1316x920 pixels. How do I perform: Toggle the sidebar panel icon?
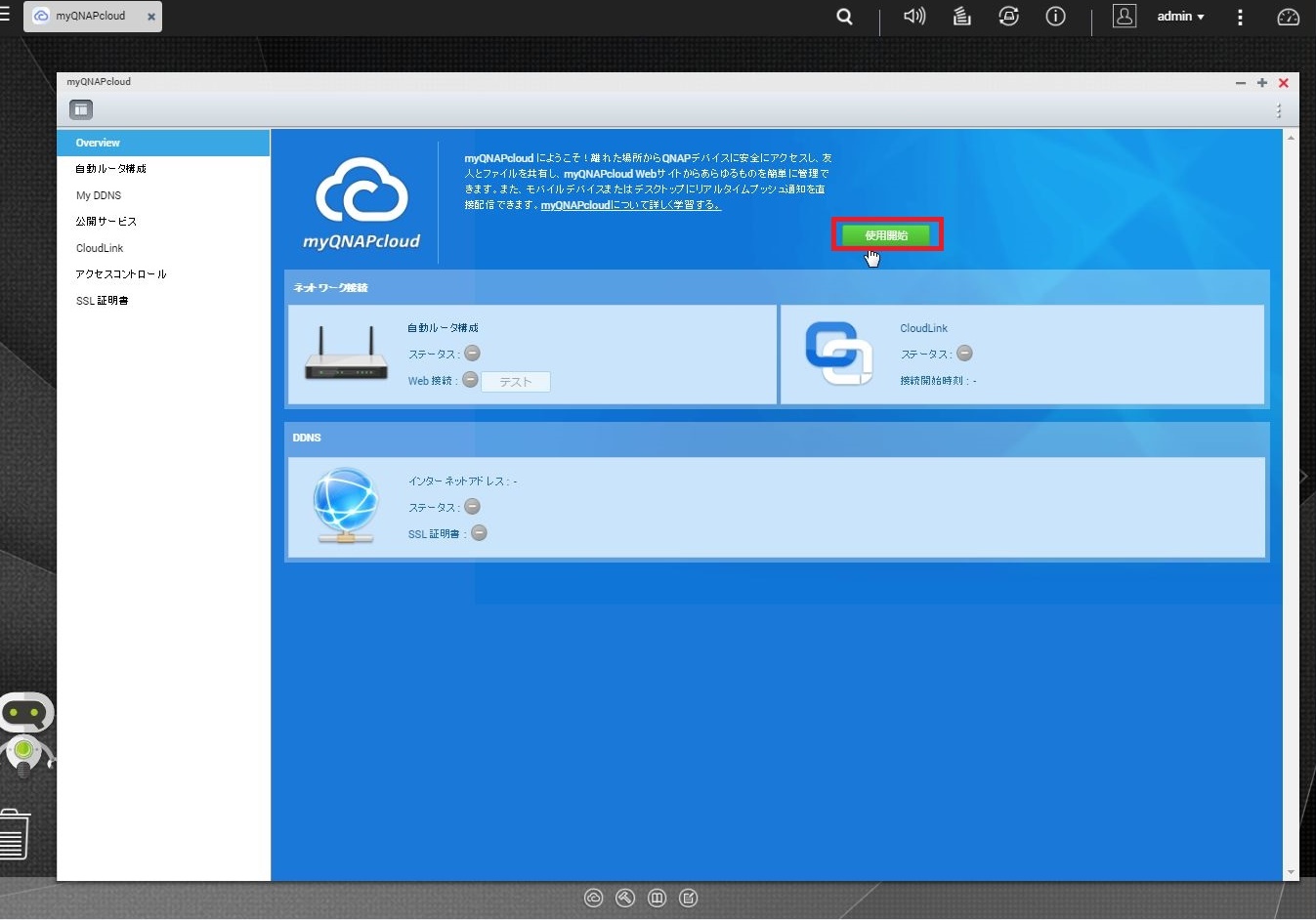pyautogui.click(x=81, y=109)
